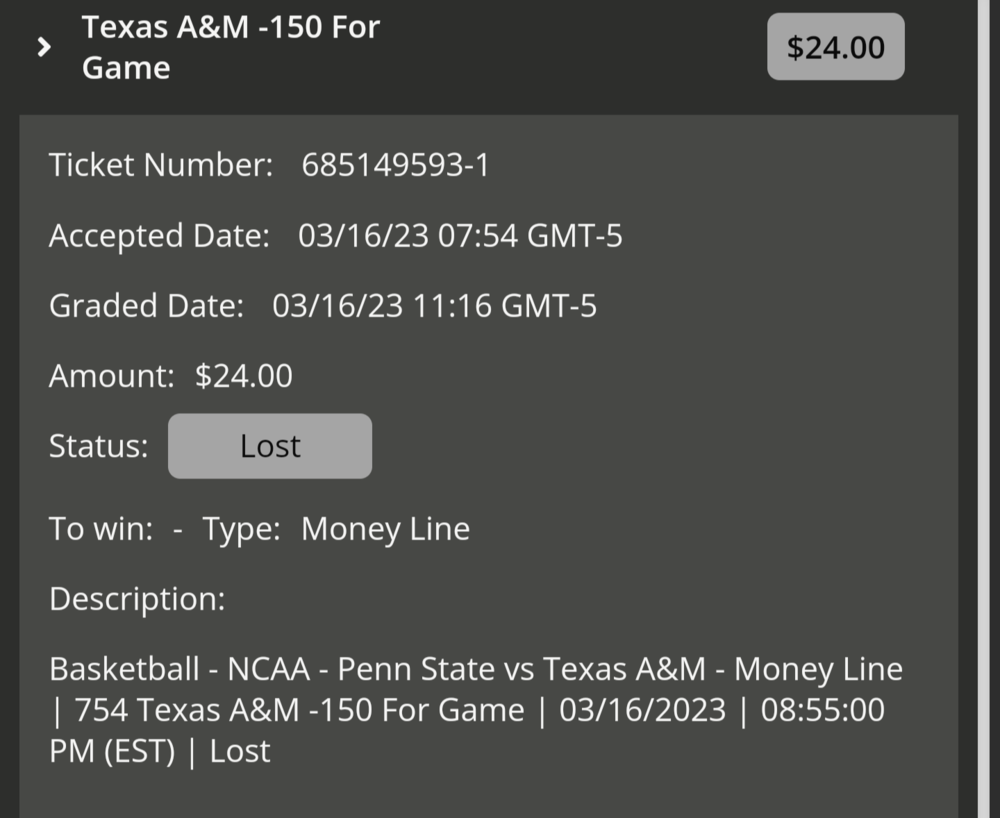This screenshot has width=1000, height=818.
Task: Click the Amount label
Action: click(111, 376)
